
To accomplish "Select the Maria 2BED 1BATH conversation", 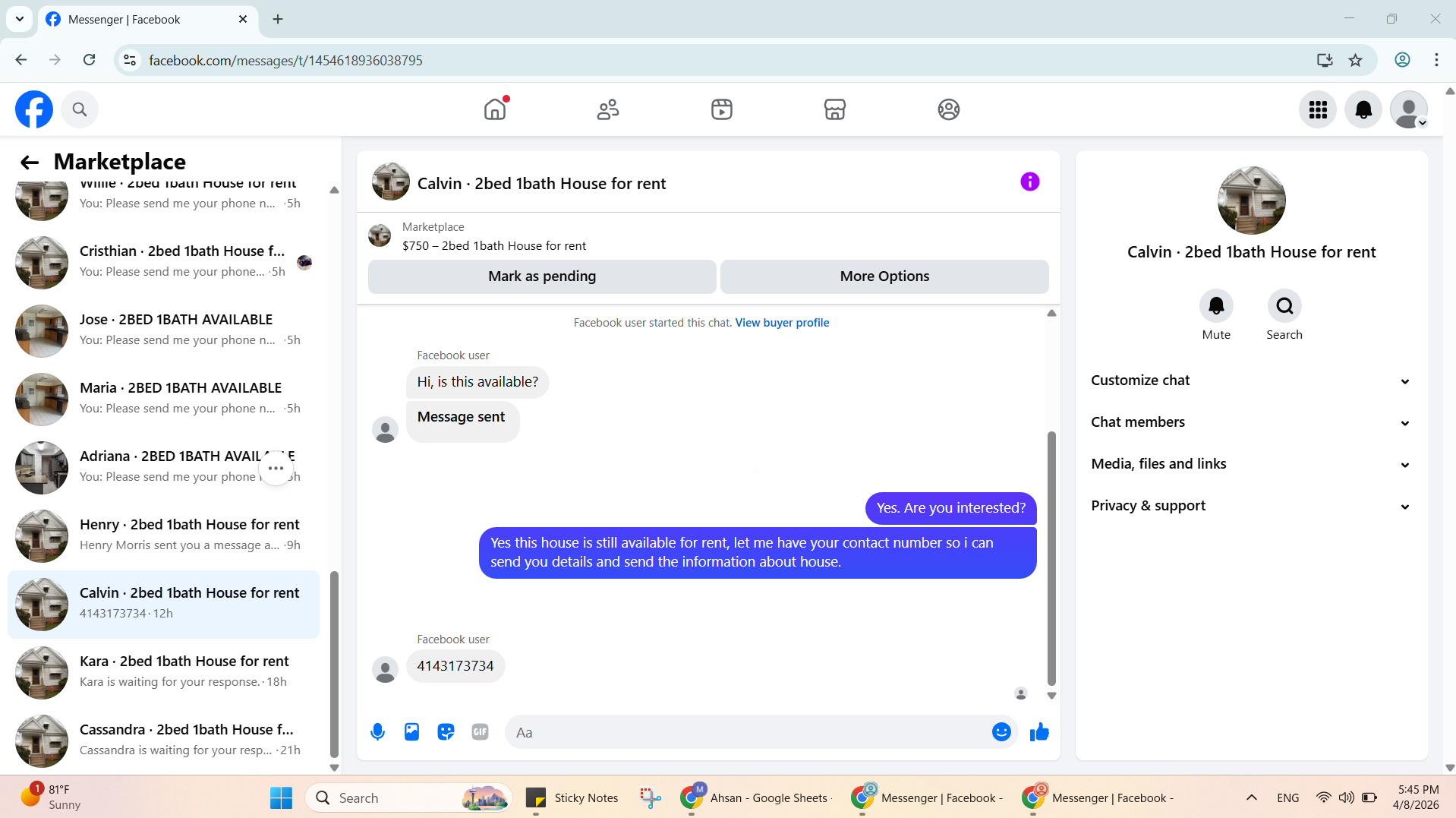I will click(x=163, y=400).
